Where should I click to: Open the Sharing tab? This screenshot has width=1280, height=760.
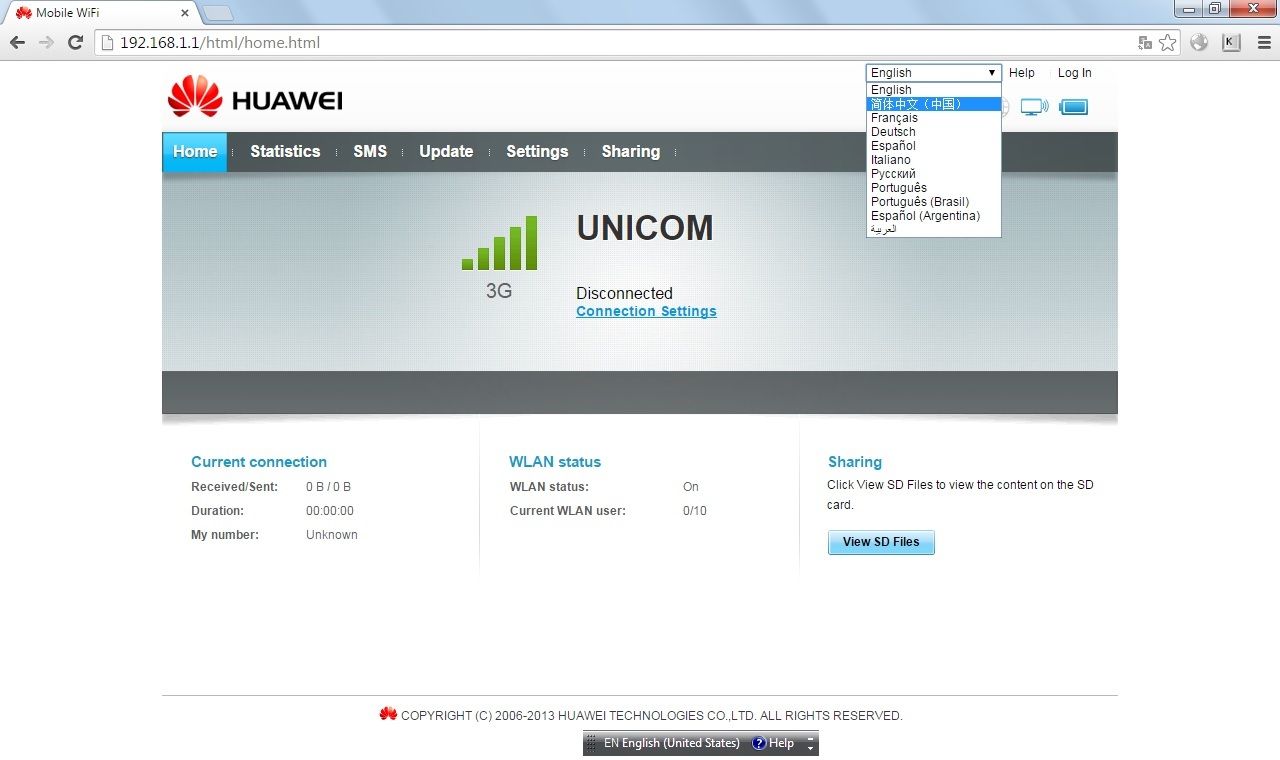pos(631,152)
